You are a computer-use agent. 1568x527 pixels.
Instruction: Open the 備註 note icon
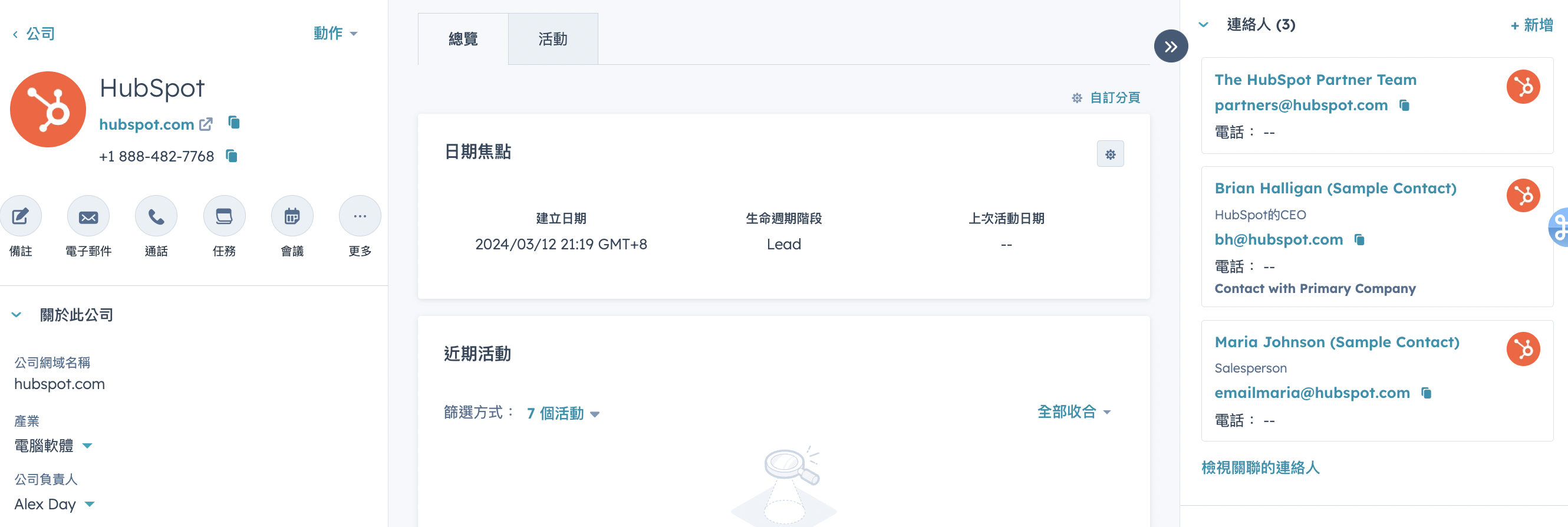21,216
